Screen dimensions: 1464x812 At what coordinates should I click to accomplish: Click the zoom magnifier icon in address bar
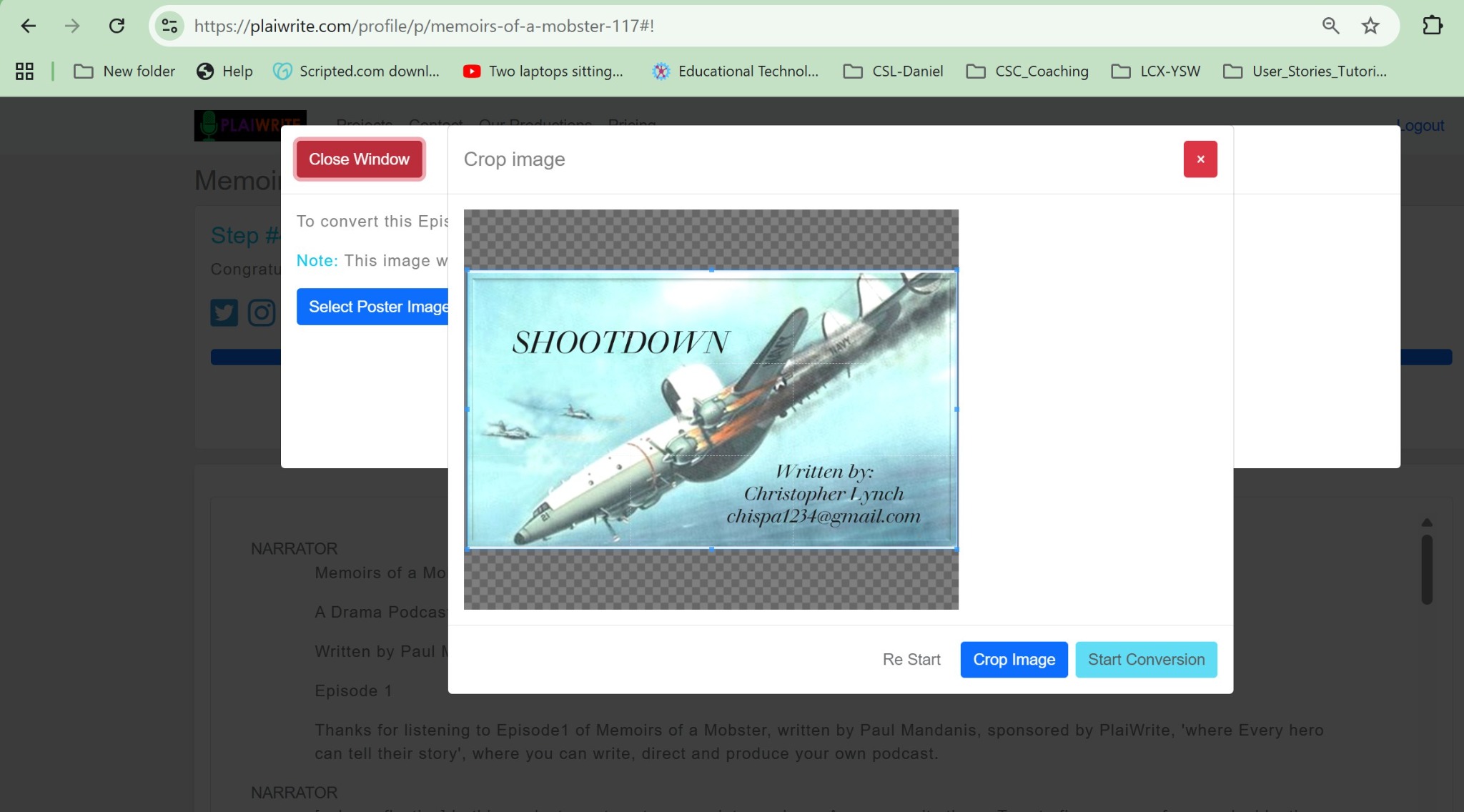(1330, 26)
